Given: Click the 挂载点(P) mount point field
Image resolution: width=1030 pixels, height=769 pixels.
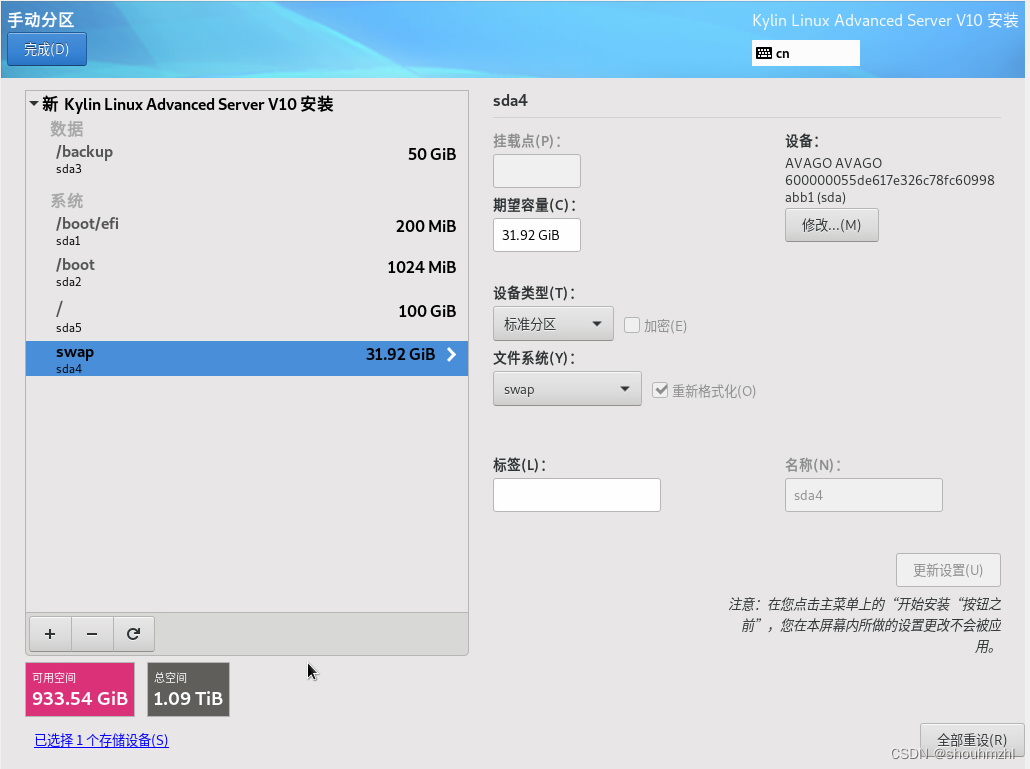Looking at the screenshot, I should [x=537, y=171].
